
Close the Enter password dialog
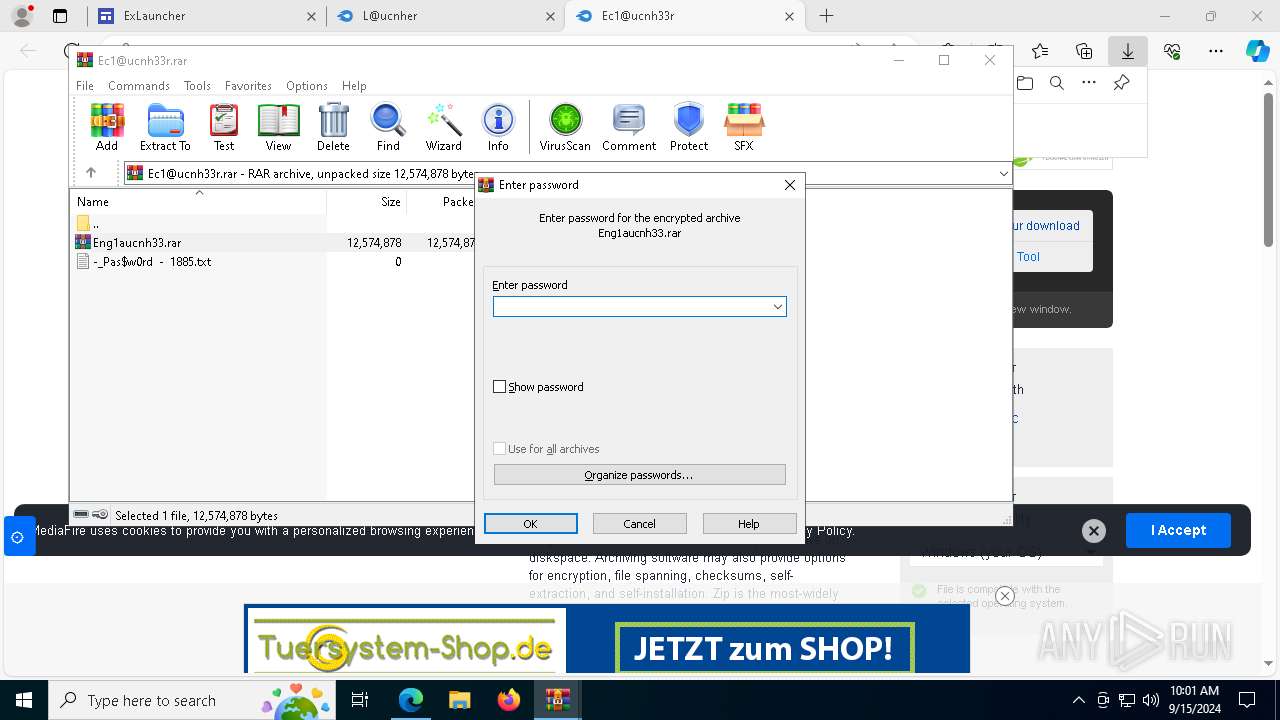pos(790,185)
